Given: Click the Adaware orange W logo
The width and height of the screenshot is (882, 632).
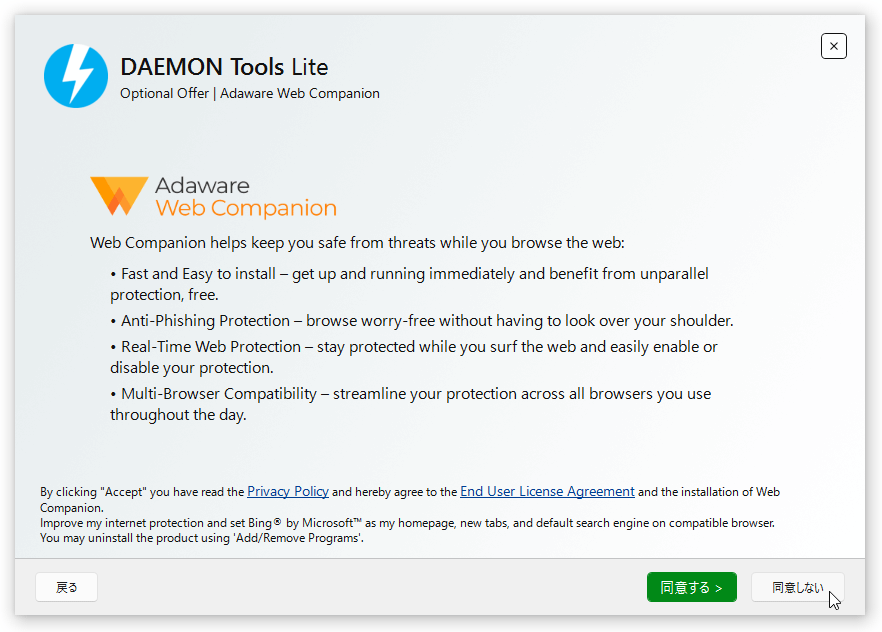Looking at the screenshot, I should pyautogui.click(x=119, y=196).
